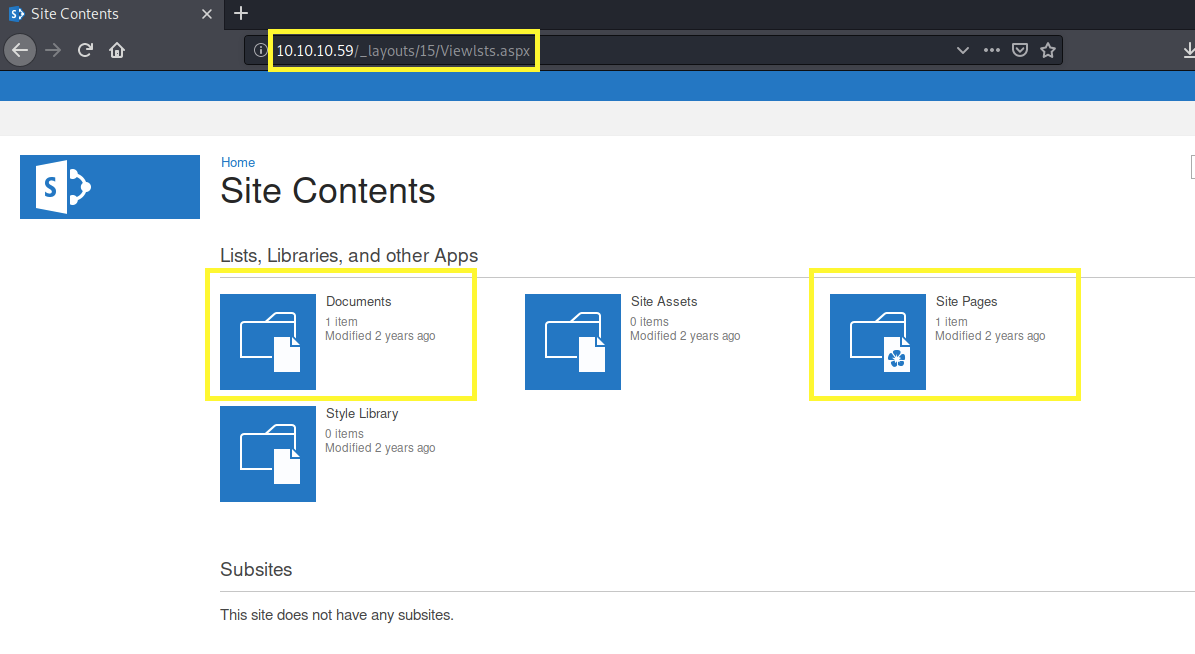Open the Site Pages library icon

(x=878, y=342)
